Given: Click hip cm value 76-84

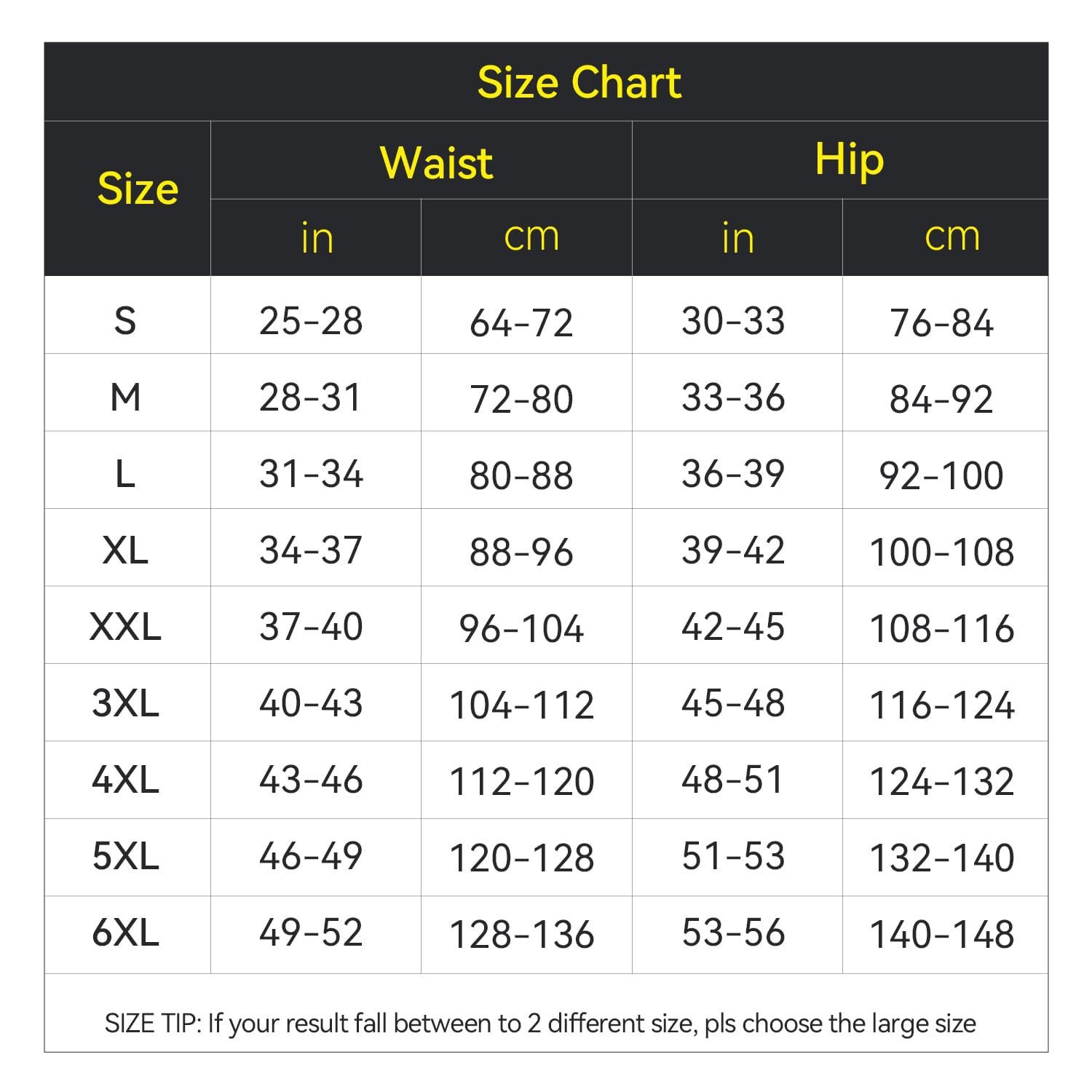Looking at the screenshot, I should tap(941, 323).
